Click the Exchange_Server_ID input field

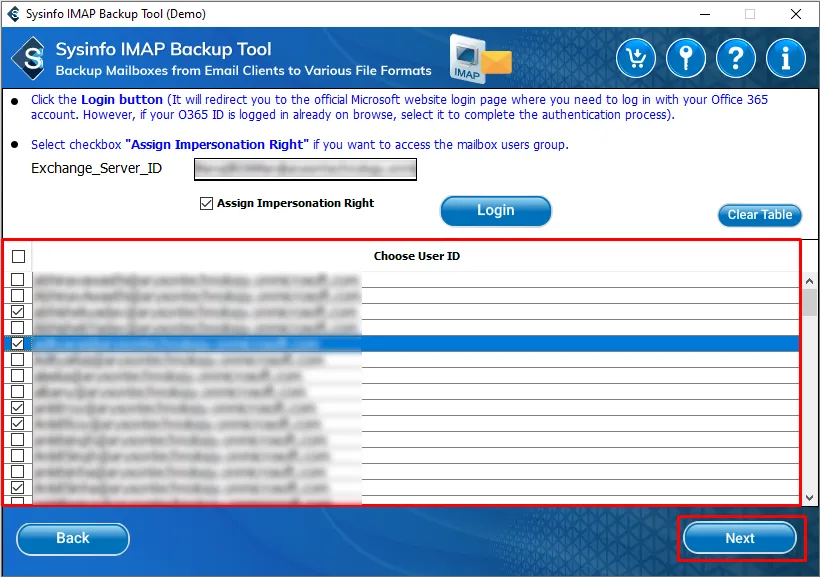(305, 169)
